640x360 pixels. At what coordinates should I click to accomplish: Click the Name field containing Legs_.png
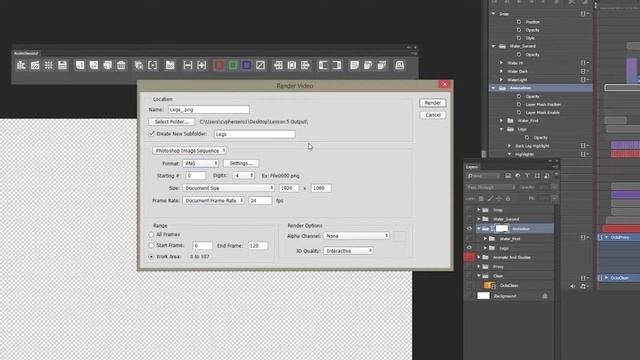209,109
